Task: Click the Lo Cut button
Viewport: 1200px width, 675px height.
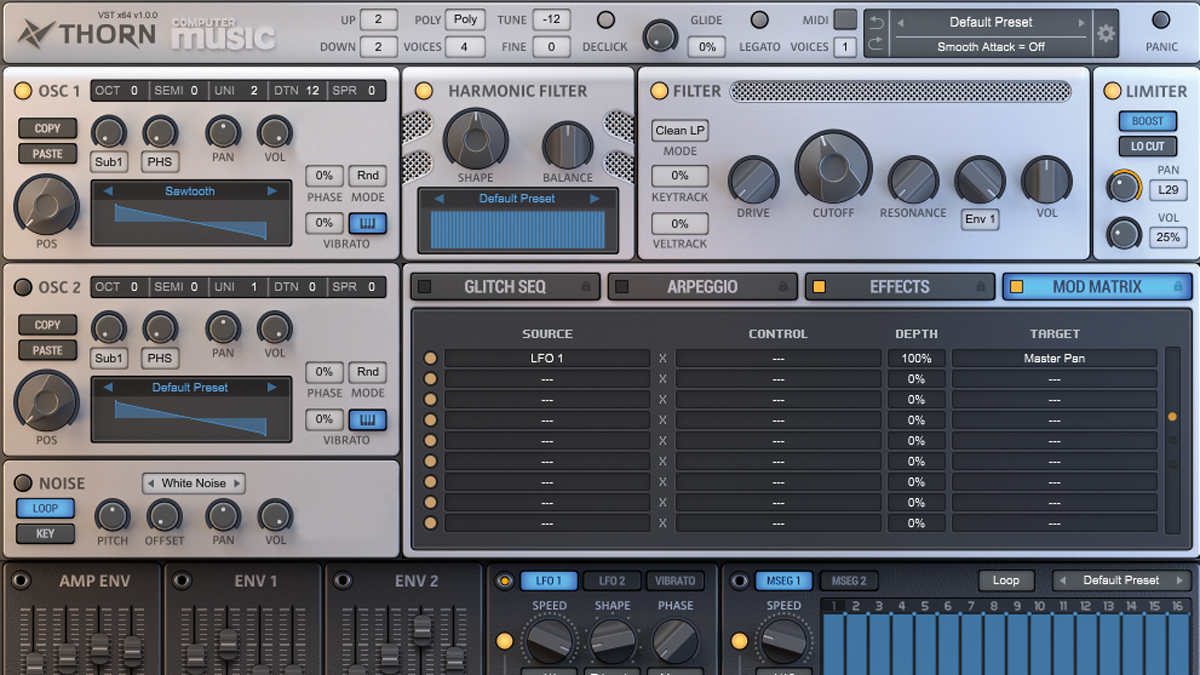Action: (1147, 146)
